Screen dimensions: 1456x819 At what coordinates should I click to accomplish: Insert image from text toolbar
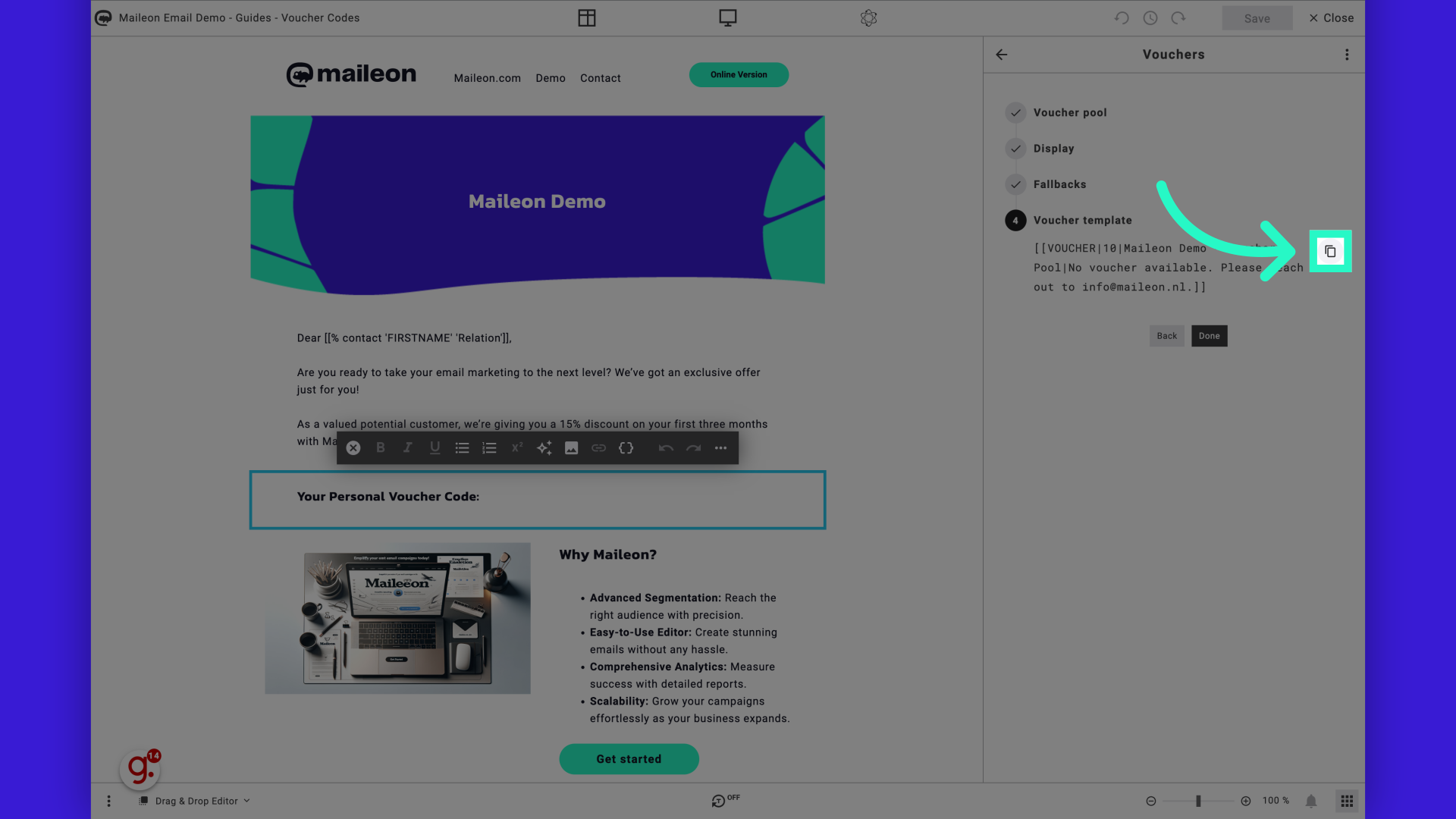click(572, 448)
